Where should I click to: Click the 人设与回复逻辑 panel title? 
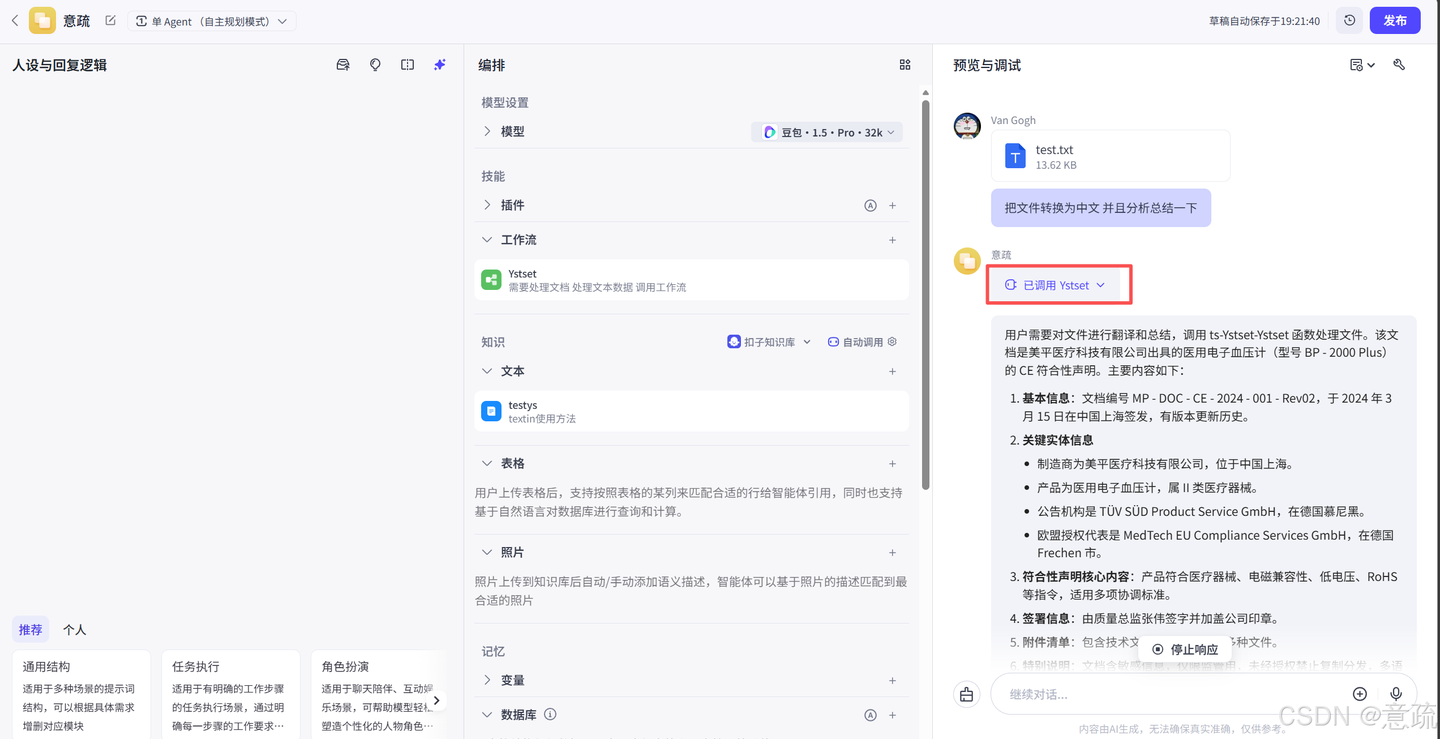[x=59, y=65]
